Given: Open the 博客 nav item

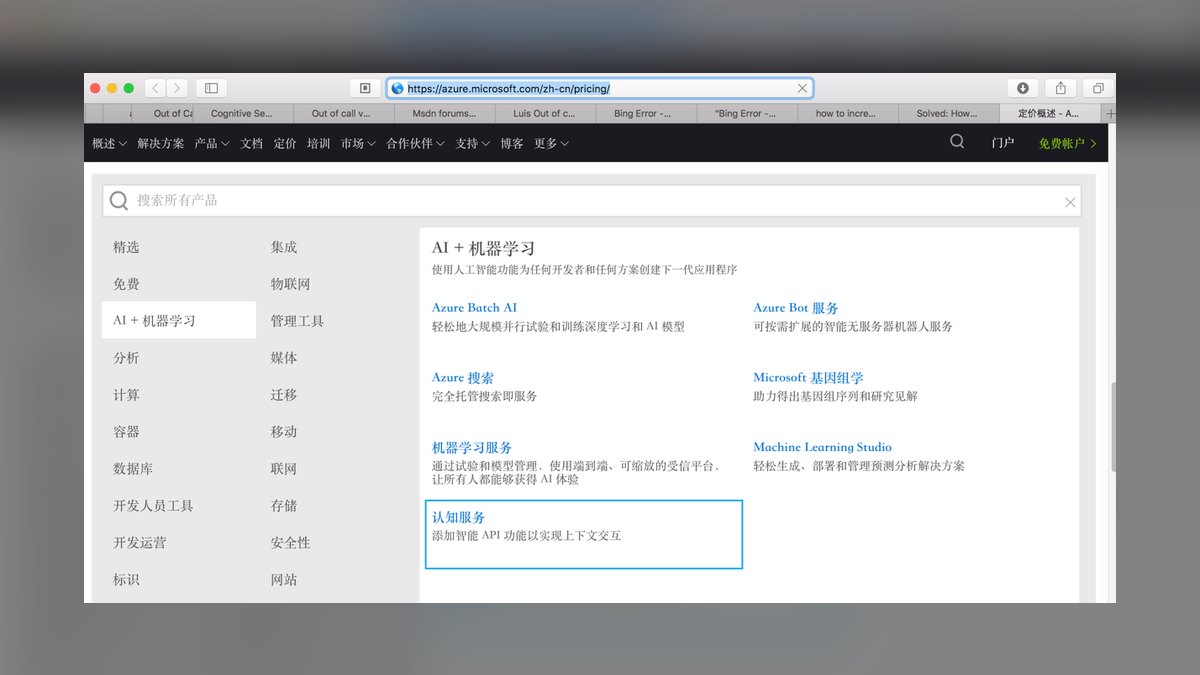Looking at the screenshot, I should 512,143.
